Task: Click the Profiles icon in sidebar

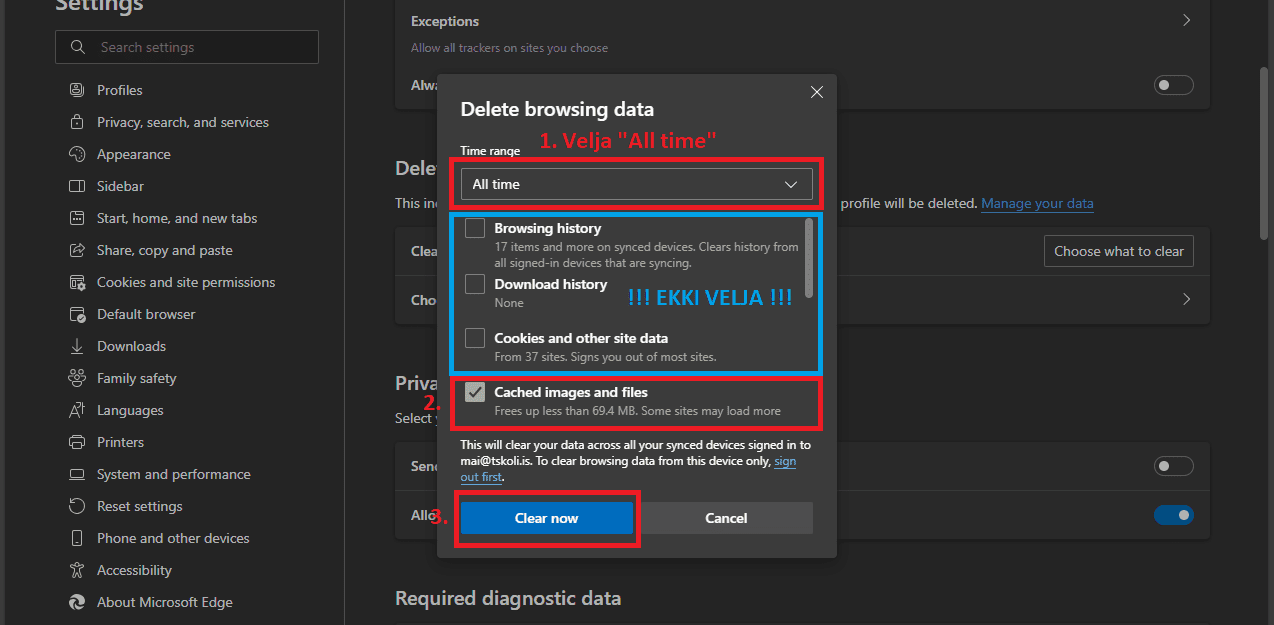Action: (x=77, y=90)
